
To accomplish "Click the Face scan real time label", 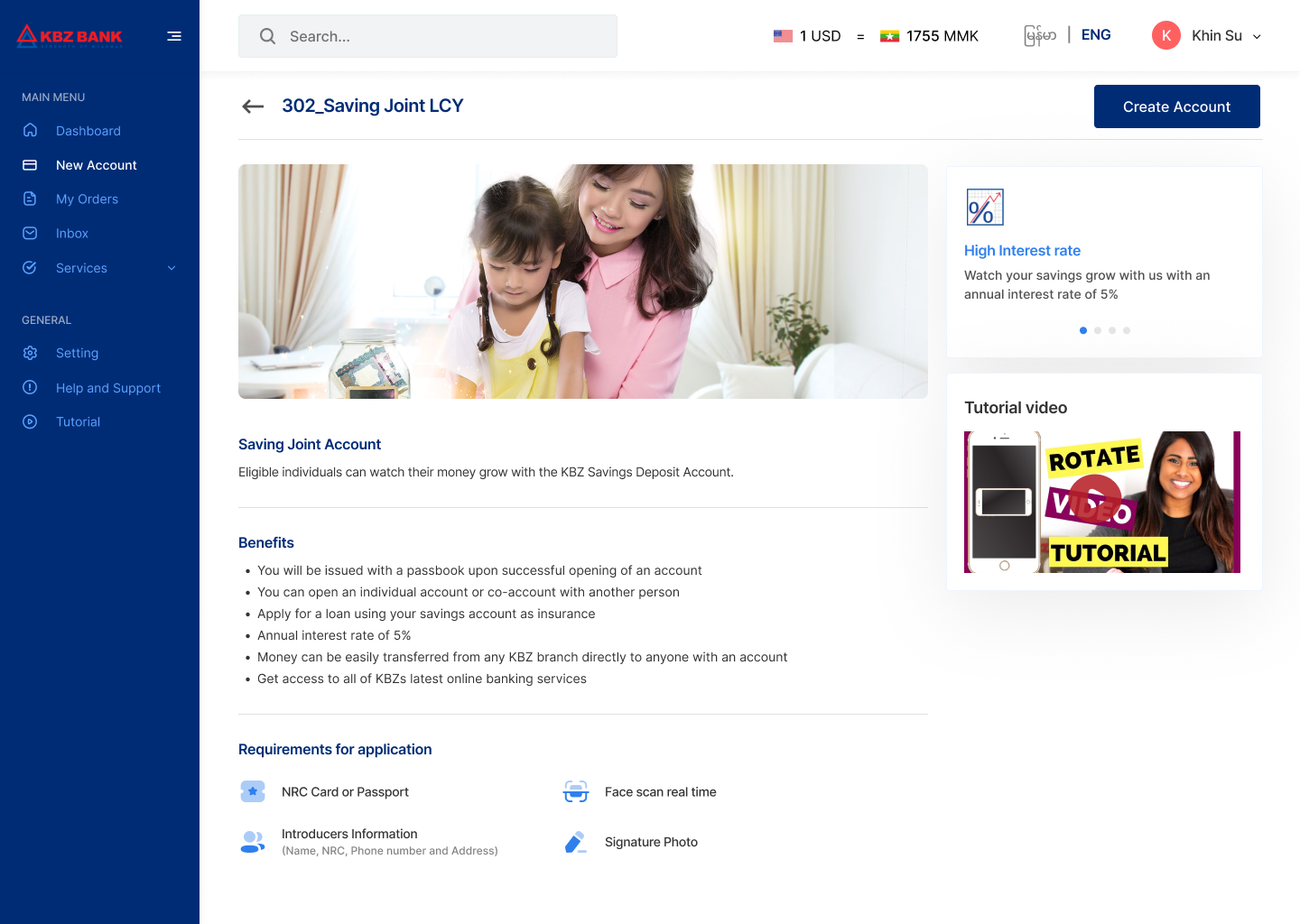I will pos(661,791).
